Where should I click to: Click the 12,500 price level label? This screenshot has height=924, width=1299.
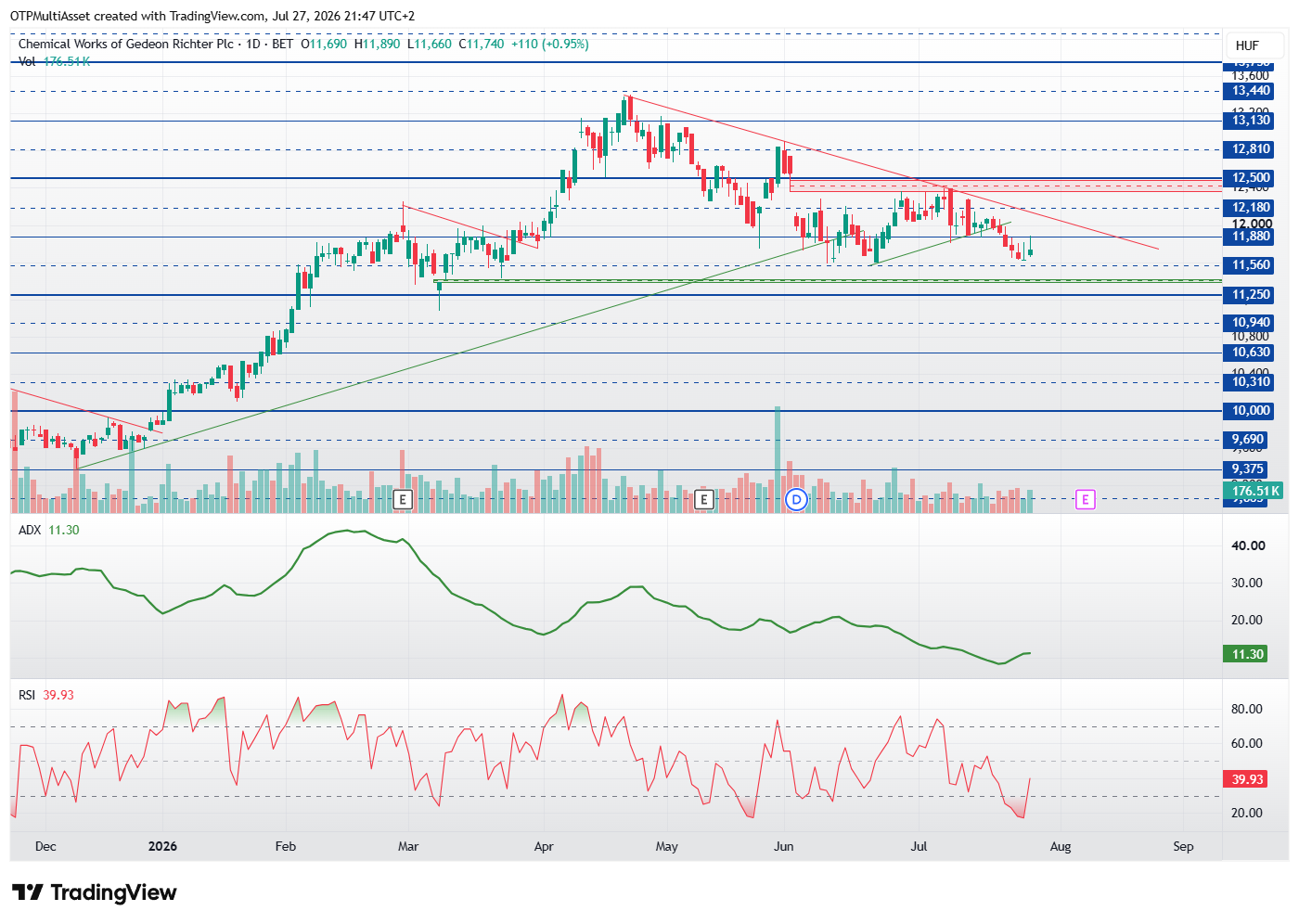[1251, 178]
